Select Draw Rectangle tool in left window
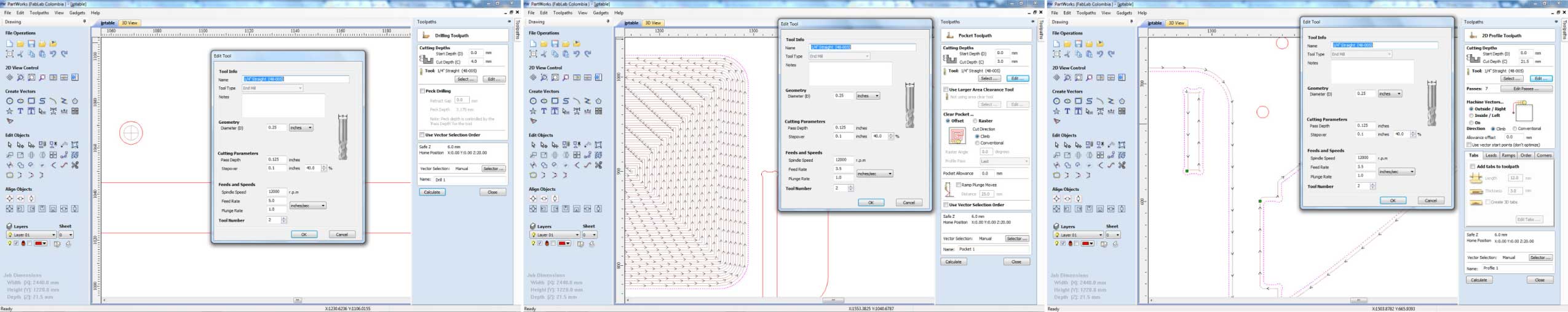 pyautogui.click(x=31, y=101)
